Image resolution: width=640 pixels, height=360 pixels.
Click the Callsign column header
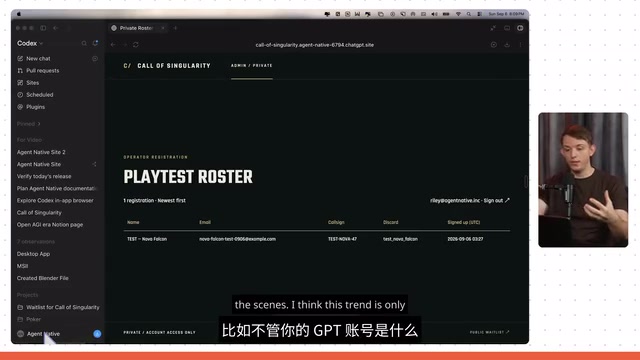[336, 222]
